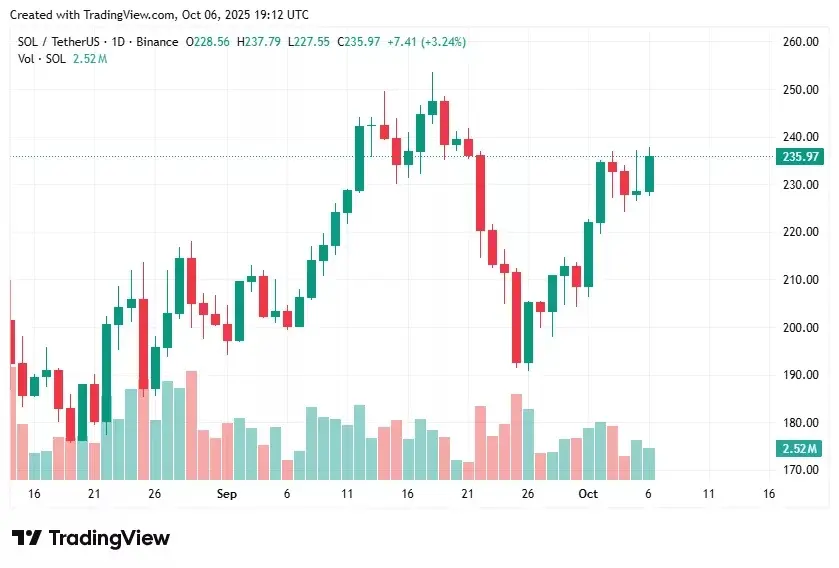Click the 1D interval in the legend
Viewport: 839px width, 568px height.
[x=117, y=42]
